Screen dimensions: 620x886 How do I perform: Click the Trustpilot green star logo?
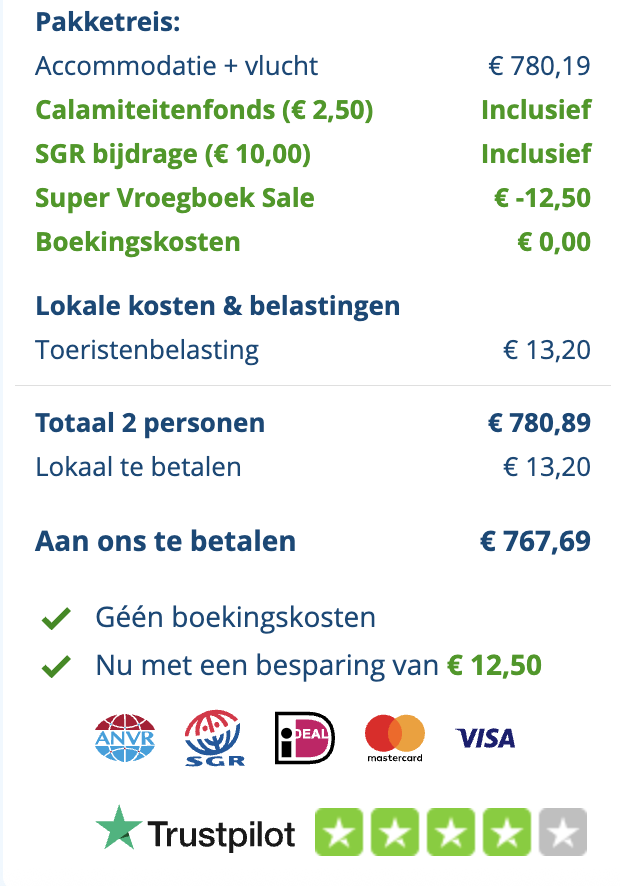[117, 831]
